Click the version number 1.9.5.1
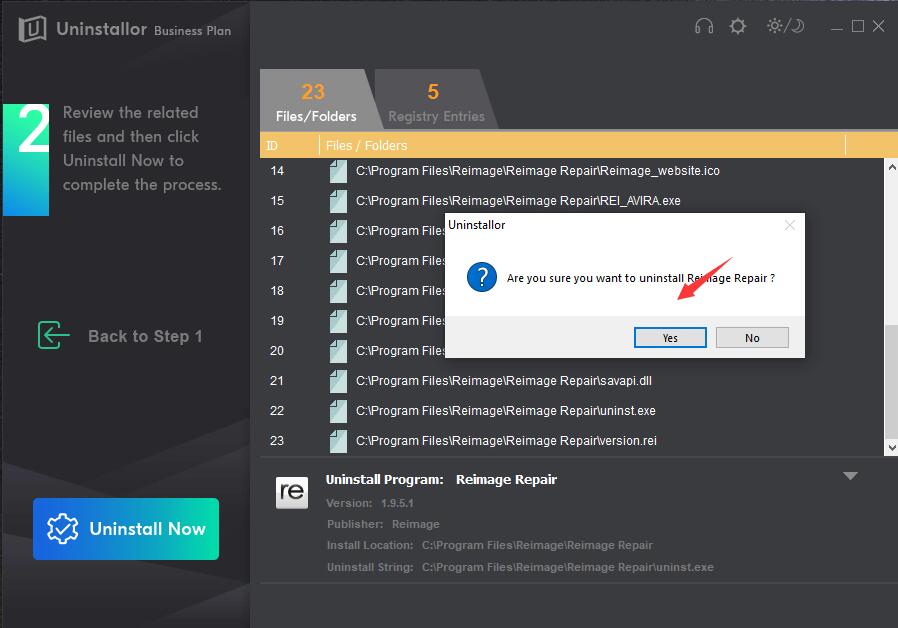The image size is (898, 628). coord(397,503)
